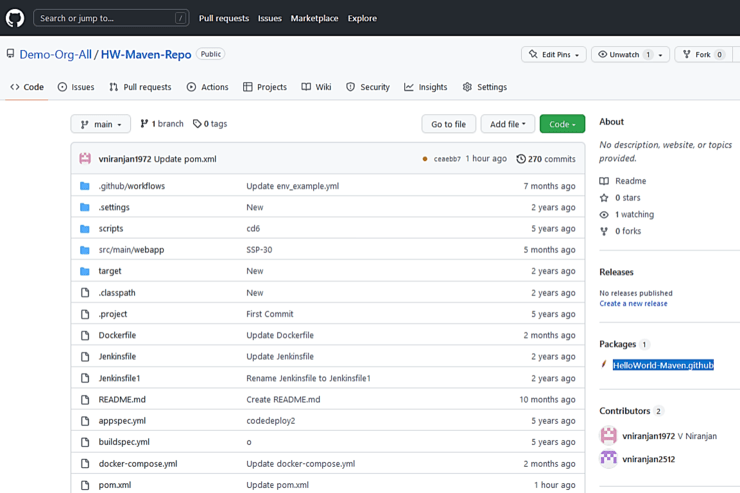The height and width of the screenshot is (493, 740).
Task: Focus the Search or jump to field
Action: pos(111,18)
